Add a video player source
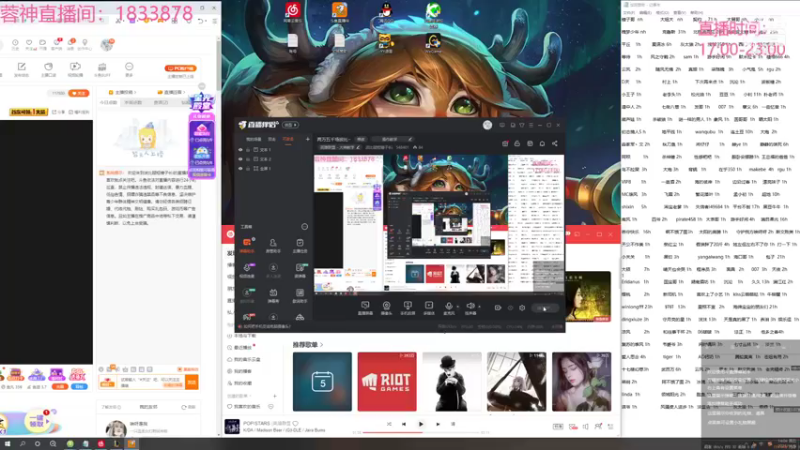800x450 pixels. pyautogui.click(x=429, y=308)
